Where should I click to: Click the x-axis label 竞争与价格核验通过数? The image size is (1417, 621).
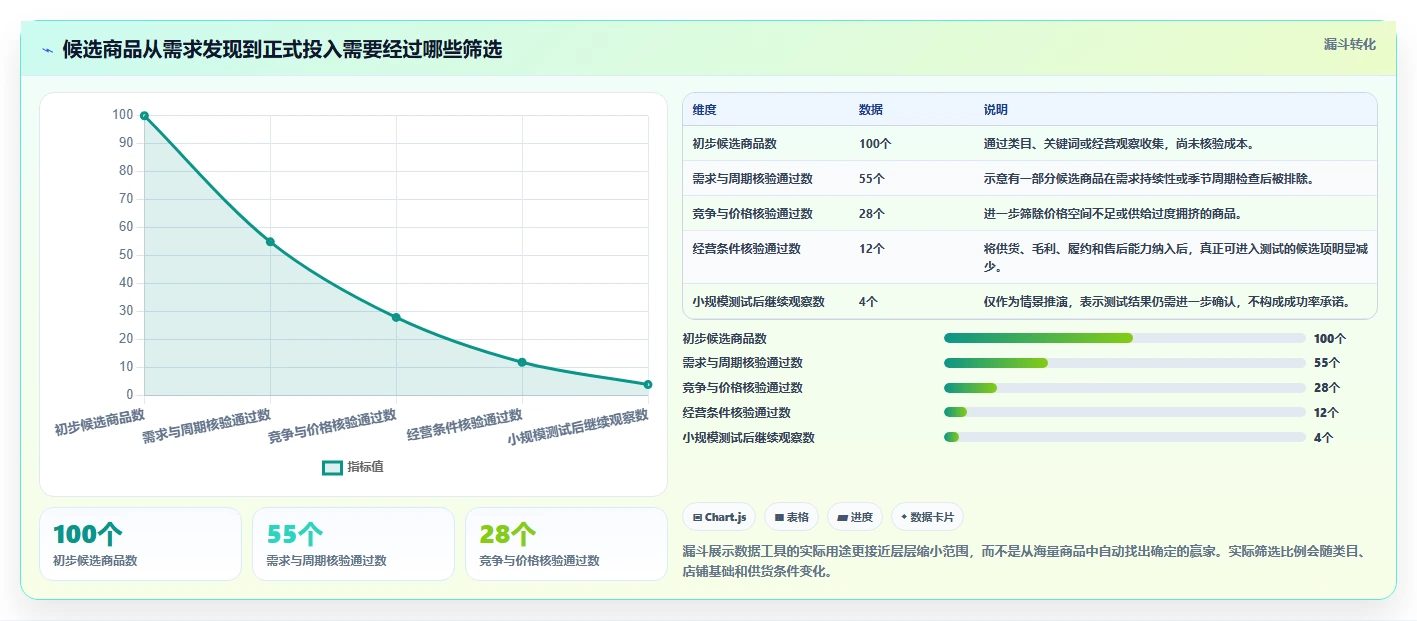tap(333, 426)
